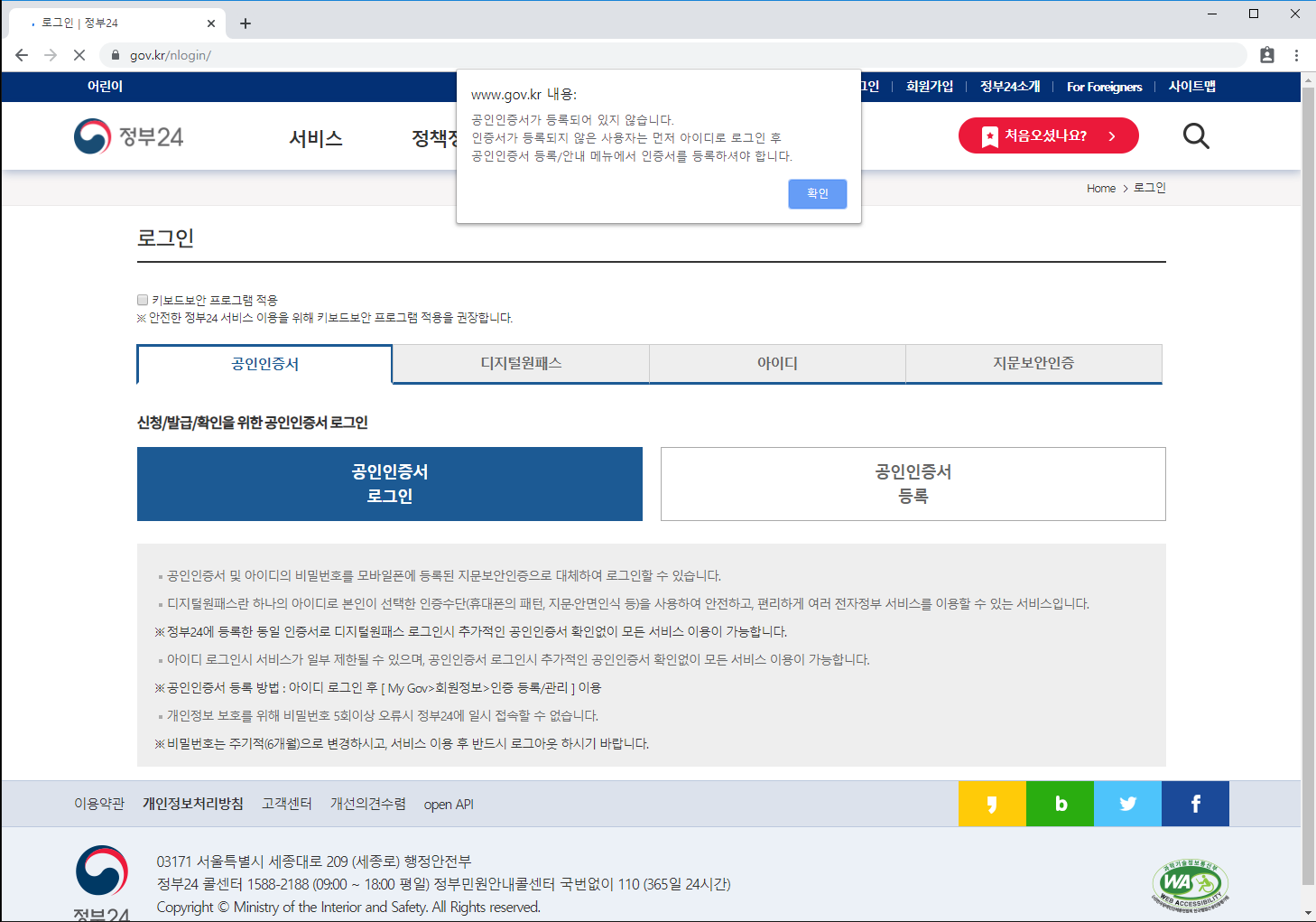Open the 회원가입 link

930,87
